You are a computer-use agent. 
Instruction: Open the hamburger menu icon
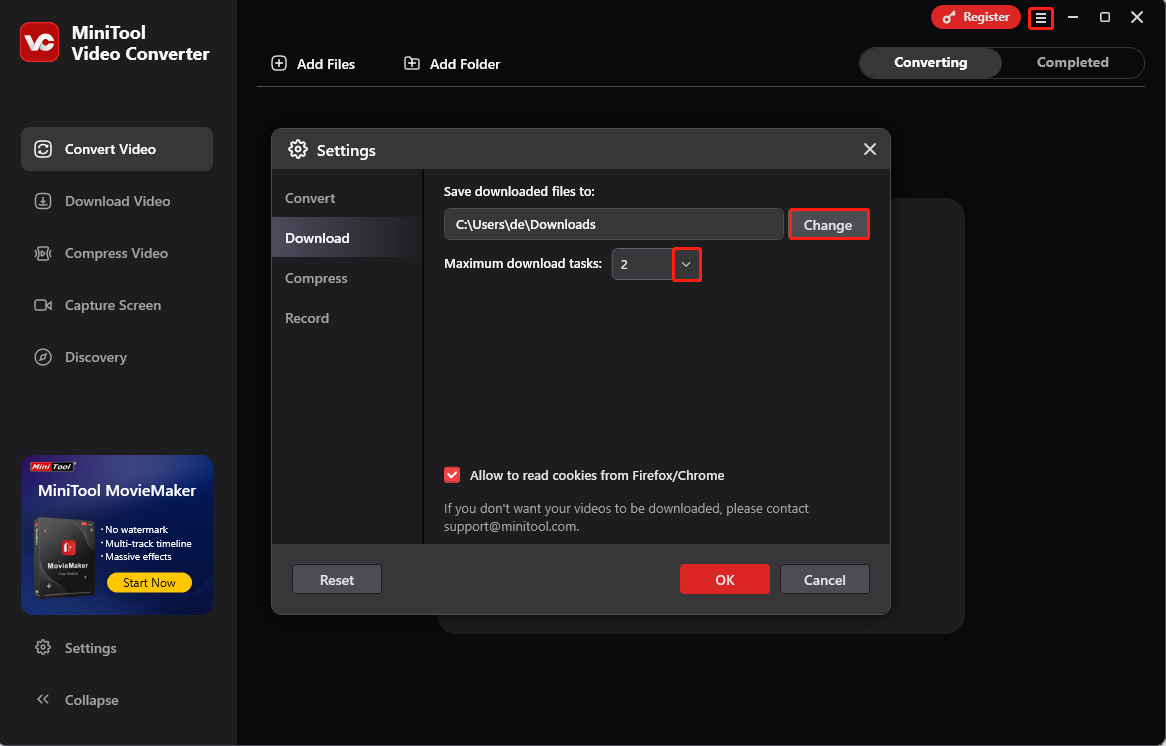coord(1040,18)
